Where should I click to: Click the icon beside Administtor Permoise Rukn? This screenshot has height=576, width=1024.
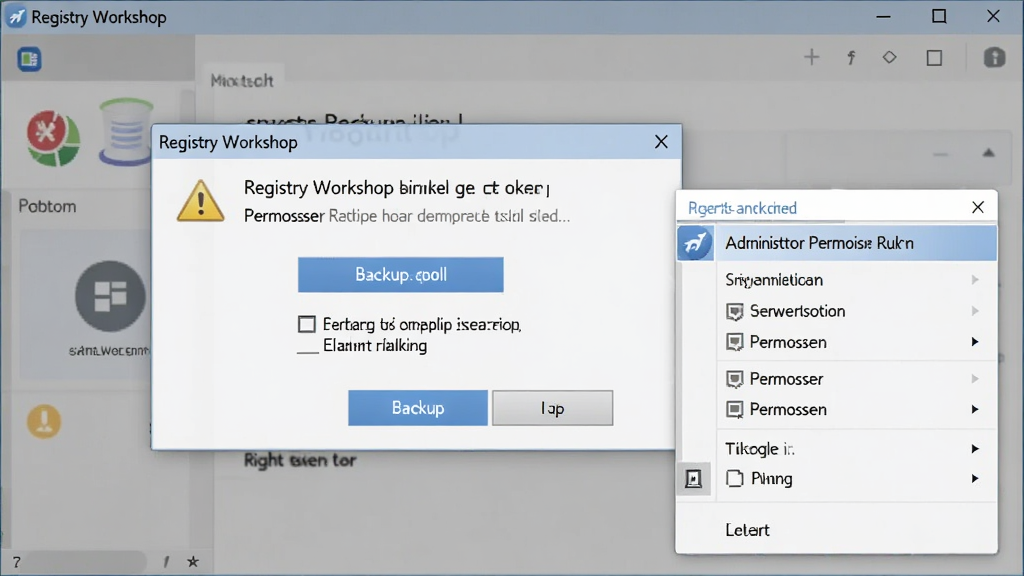pos(696,243)
